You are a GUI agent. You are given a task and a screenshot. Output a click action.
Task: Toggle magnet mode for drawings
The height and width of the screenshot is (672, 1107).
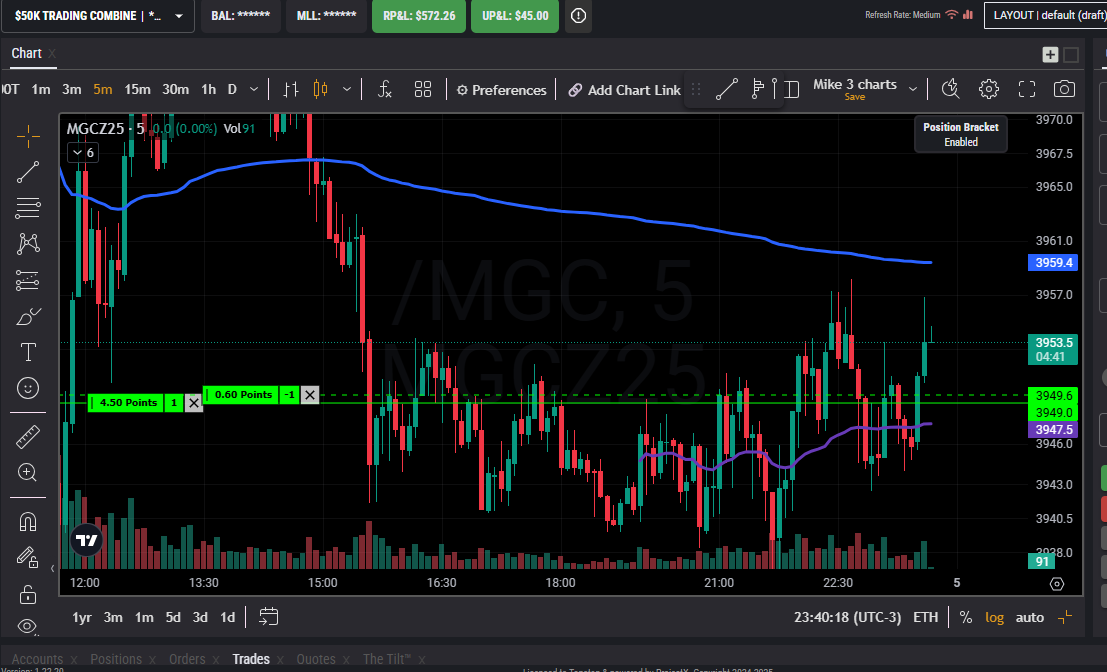(x=28, y=522)
